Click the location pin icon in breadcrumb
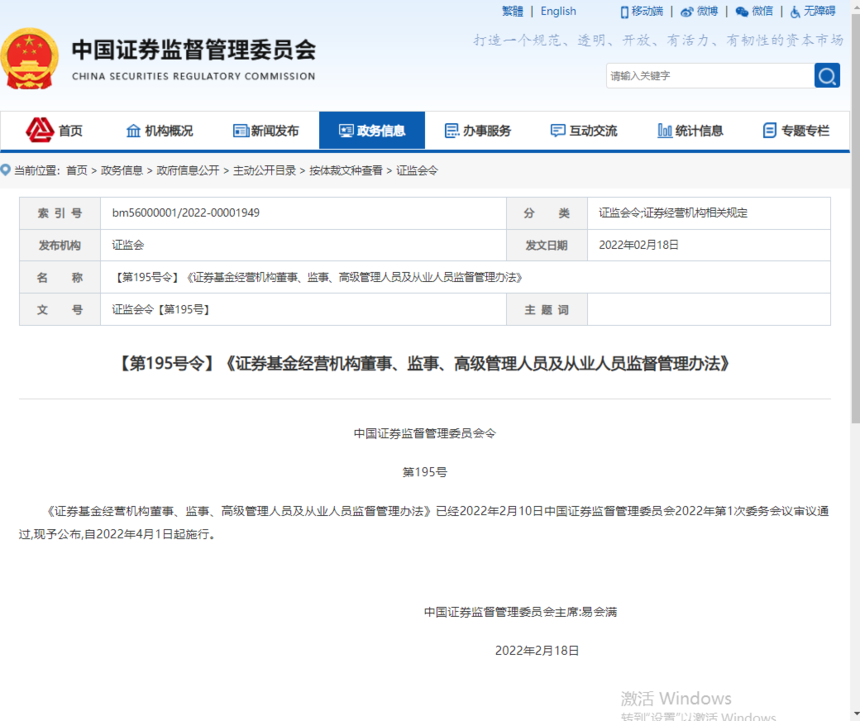The height and width of the screenshot is (721, 860). tap(5, 170)
